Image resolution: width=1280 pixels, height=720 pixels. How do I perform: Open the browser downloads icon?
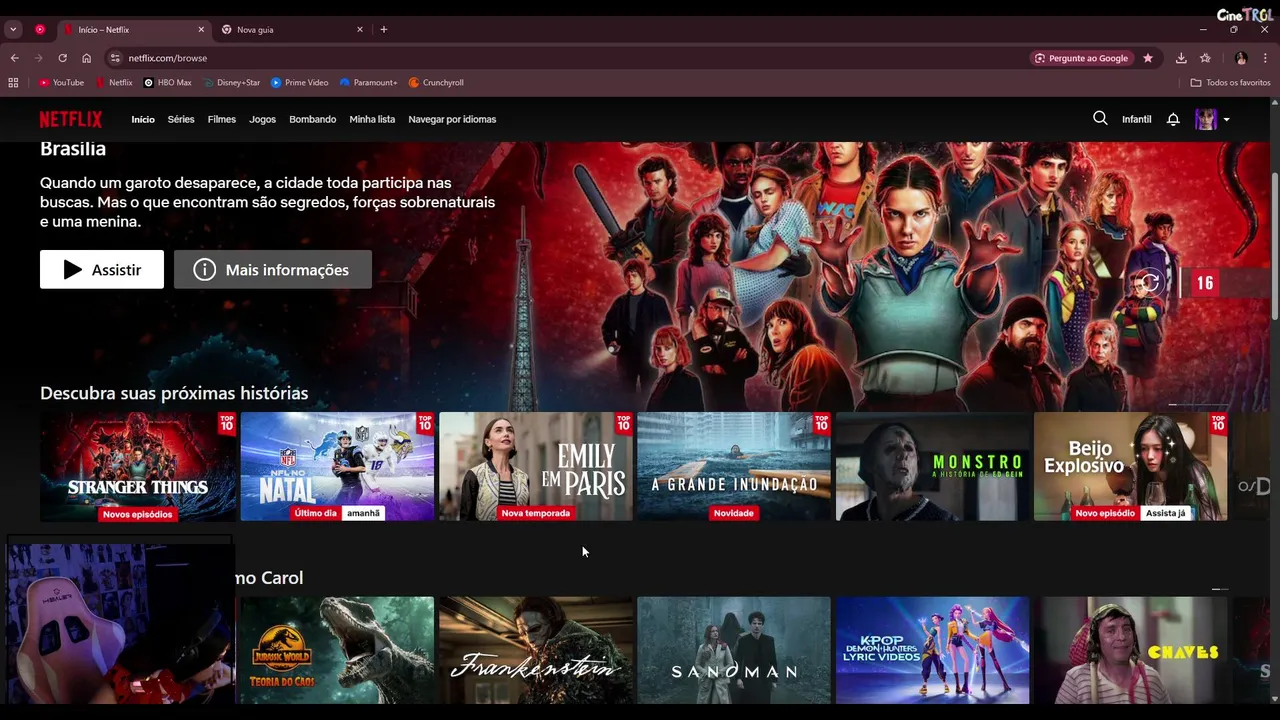coord(1181,58)
